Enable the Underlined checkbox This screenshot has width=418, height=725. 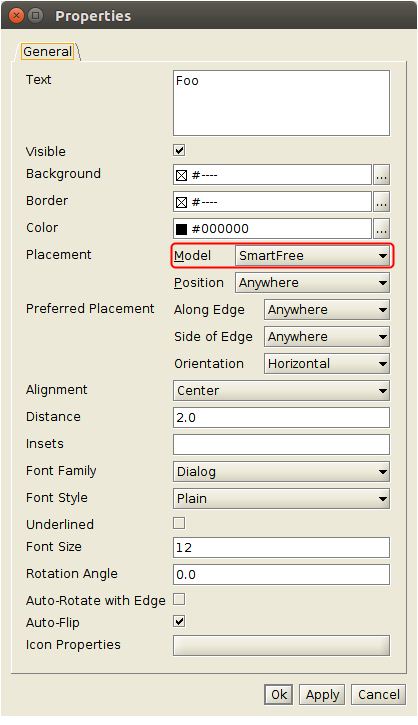click(179, 523)
